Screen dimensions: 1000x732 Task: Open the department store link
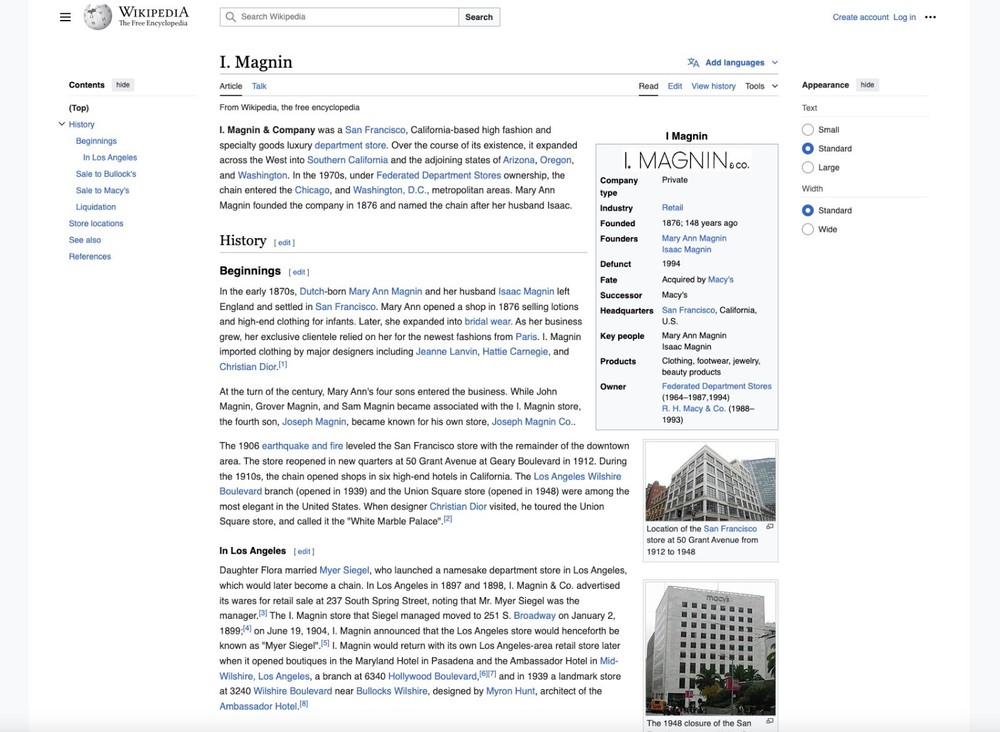click(350, 145)
